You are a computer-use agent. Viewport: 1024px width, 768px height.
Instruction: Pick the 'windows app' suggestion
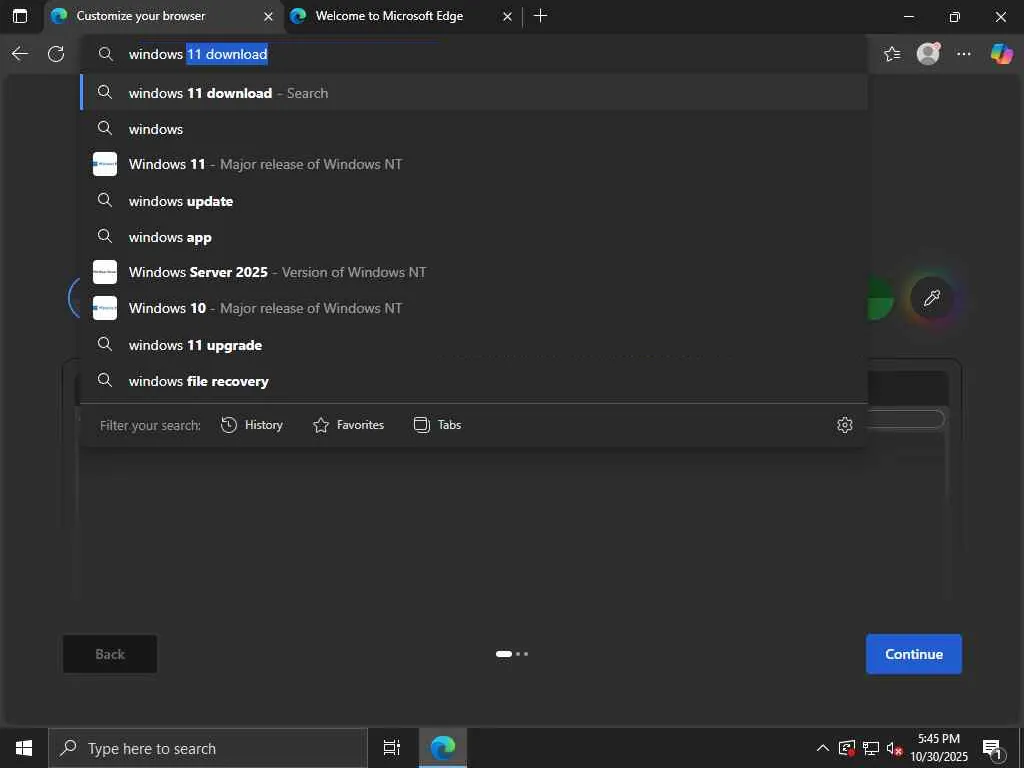(473, 236)
